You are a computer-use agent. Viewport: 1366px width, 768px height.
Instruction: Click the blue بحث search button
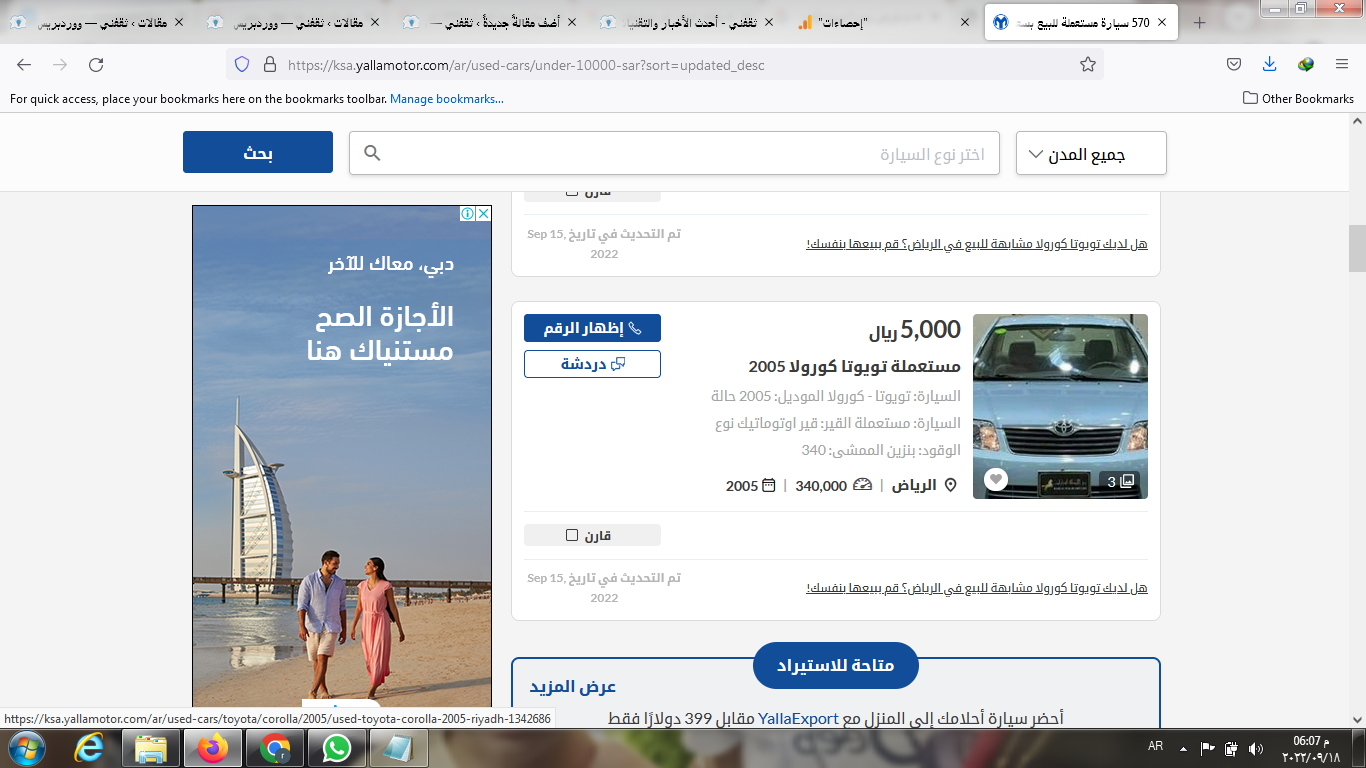258,152
